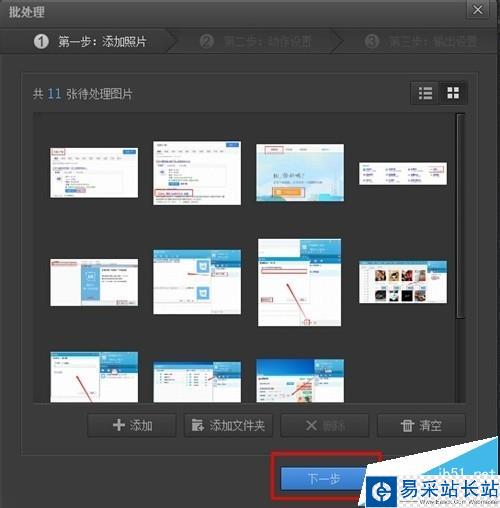Select step three tab in wizard
The height and width of the screenshot is (508, 500).
pyautogui.click(x=421, y=42)
